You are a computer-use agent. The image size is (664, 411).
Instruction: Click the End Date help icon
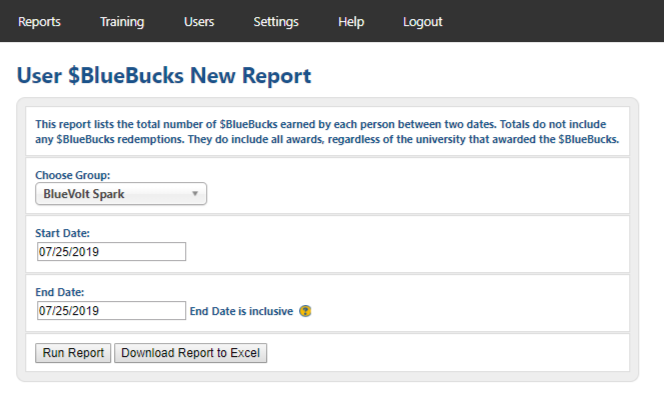pyautogui.click(x=305, y=311)
